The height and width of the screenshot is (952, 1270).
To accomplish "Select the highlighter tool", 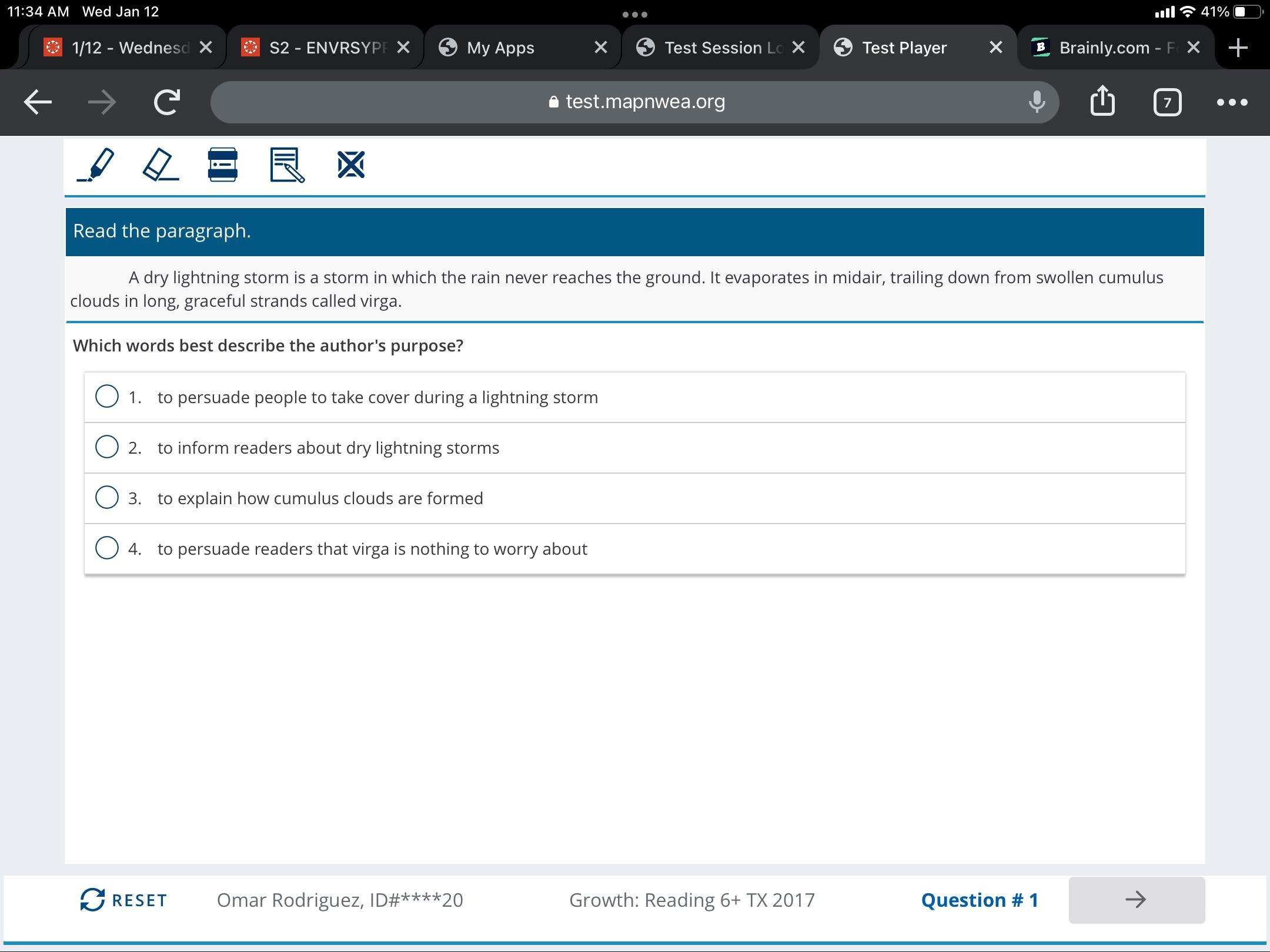I will (x=96, y=165).
